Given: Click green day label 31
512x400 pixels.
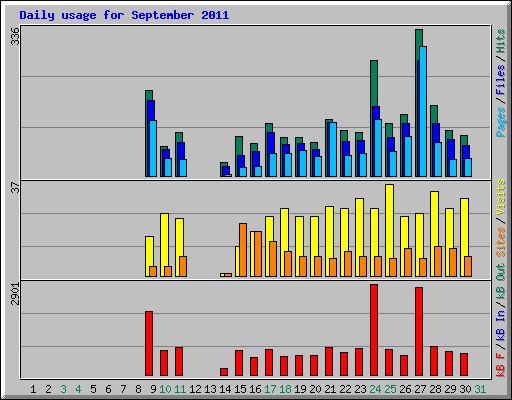Looking at the screenshot, I should tap(480, 389).
